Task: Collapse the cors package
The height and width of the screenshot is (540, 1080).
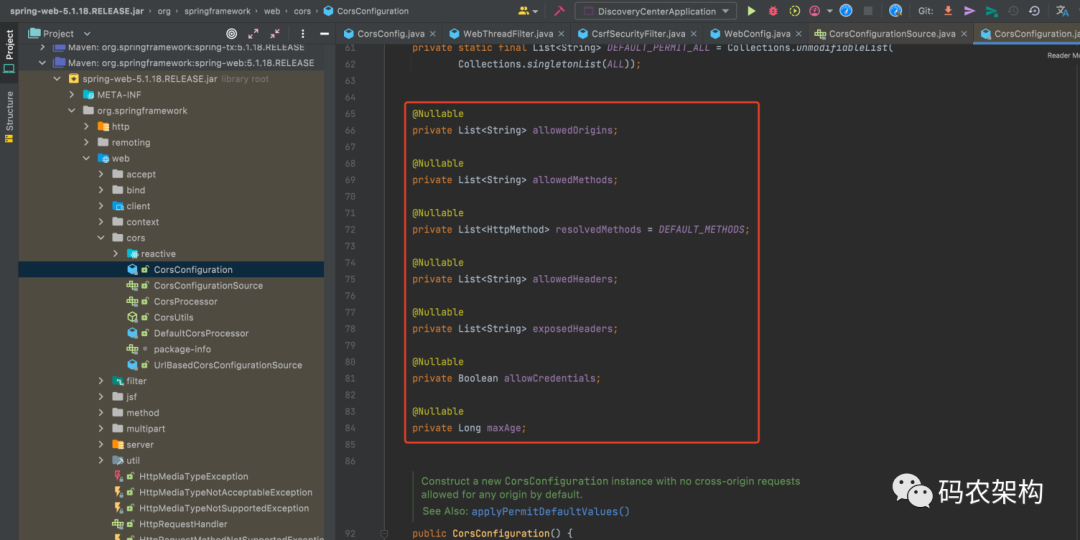Action: (x=101, y=238)
